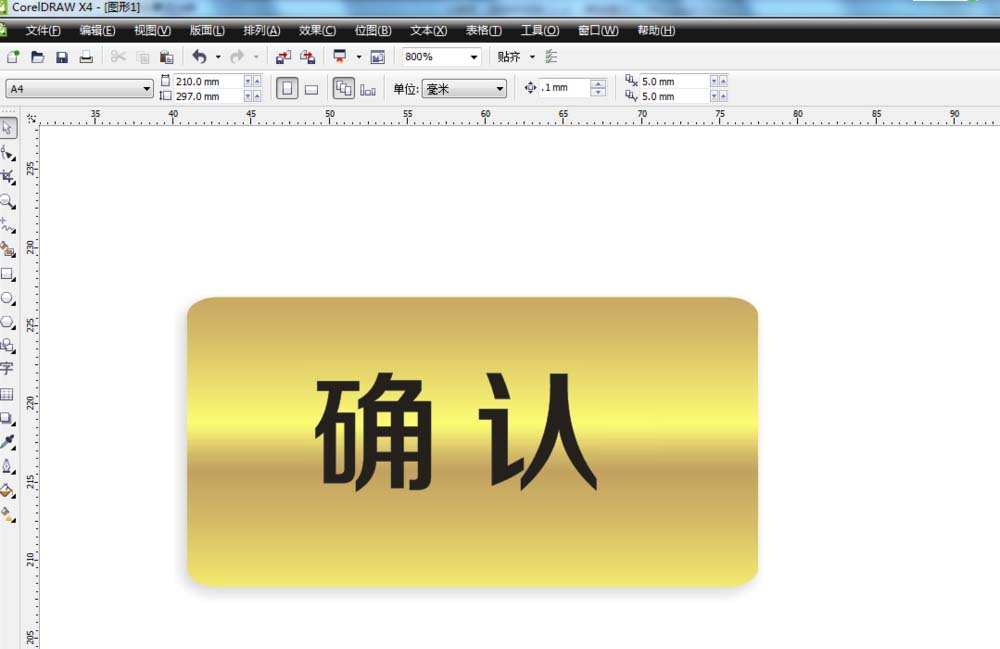Open the 效果(C) menu
This screenshot has width=1000, height=649.
pos(317,31)
